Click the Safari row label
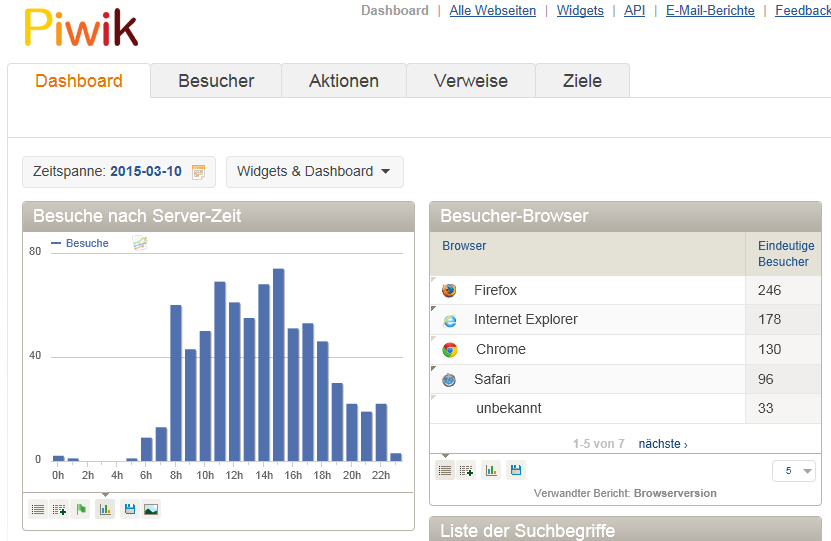The image size is (831, 541). pyautogui.click(x=492, y=379)
